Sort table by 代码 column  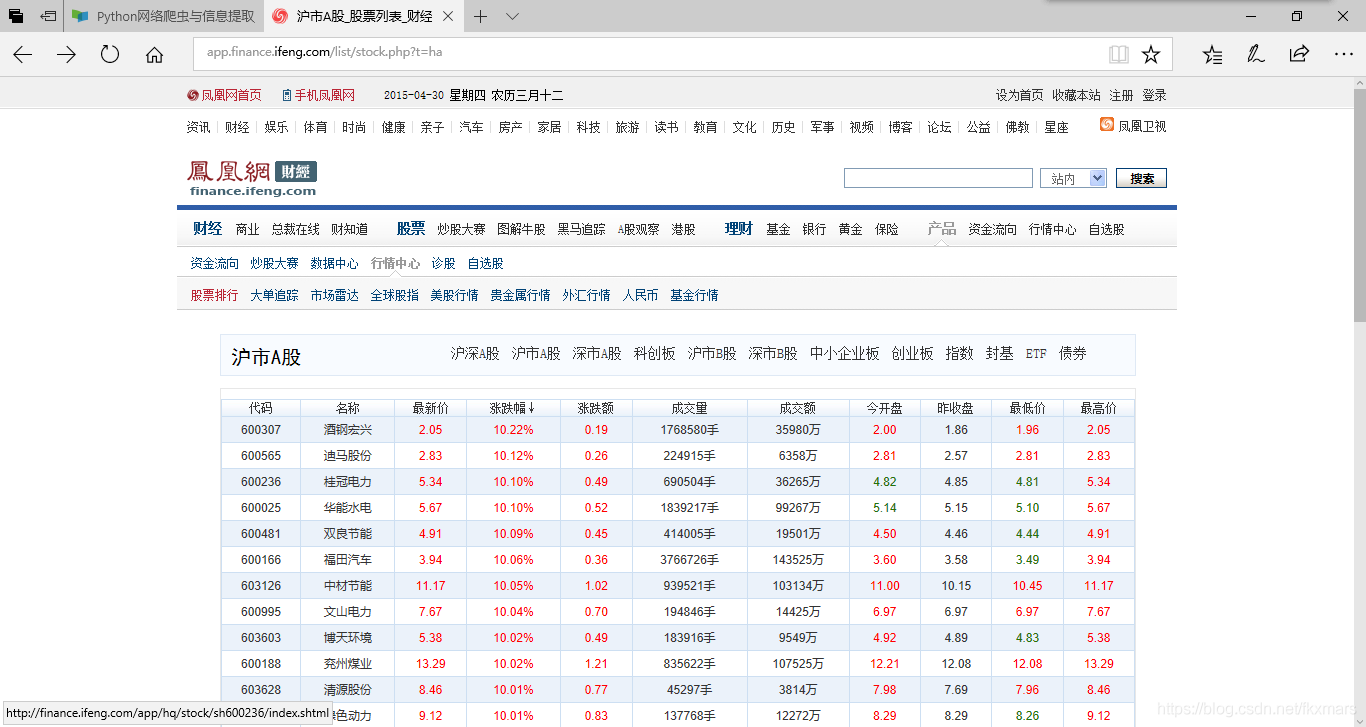tap(260, 408)
